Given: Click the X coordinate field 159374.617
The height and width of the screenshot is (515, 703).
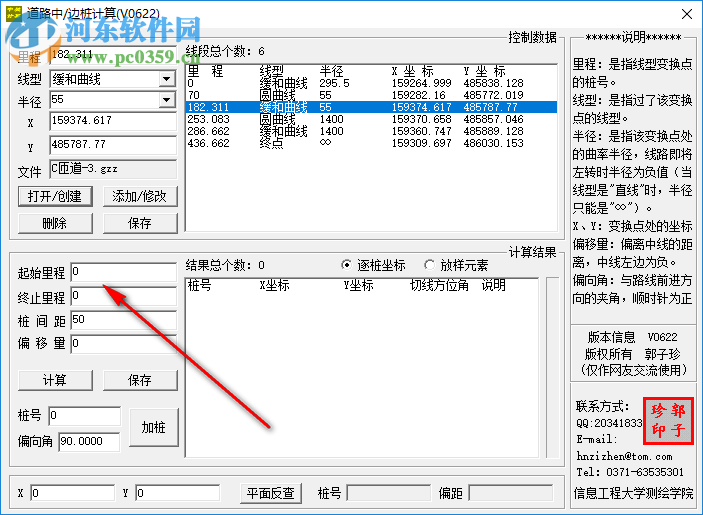Looking at the screenshot, I should click(113, 121).
